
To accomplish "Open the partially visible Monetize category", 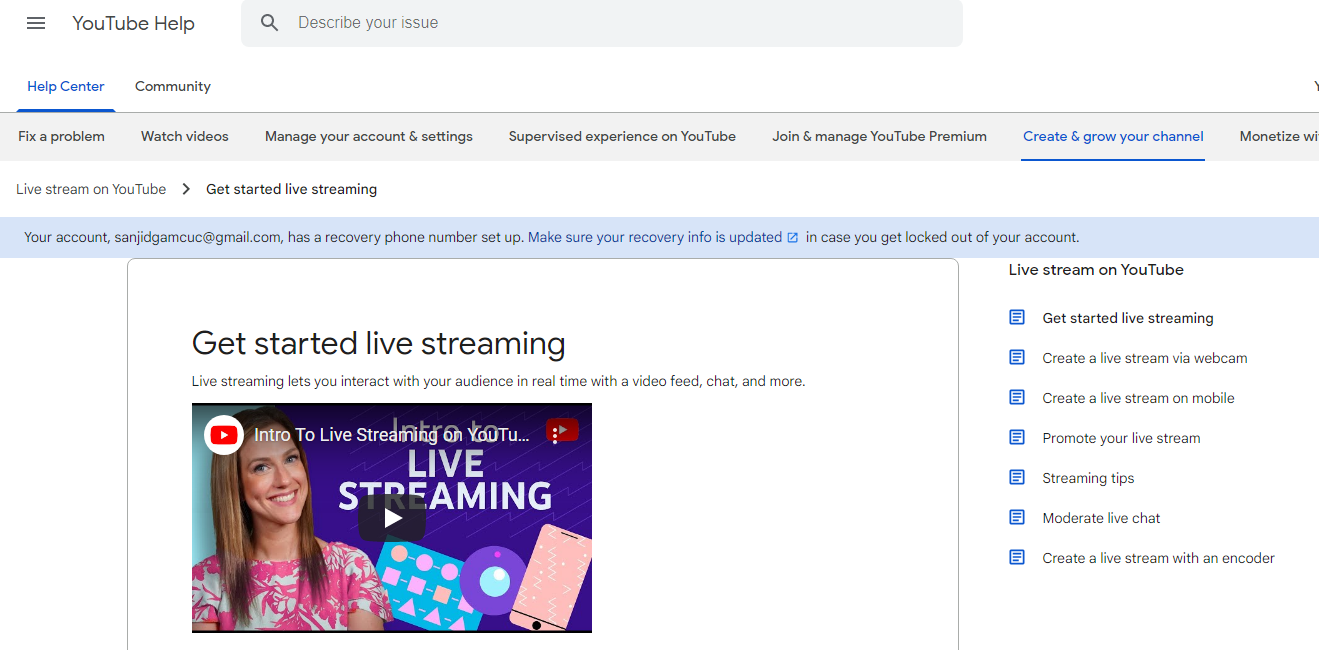I will (1279, 136).
